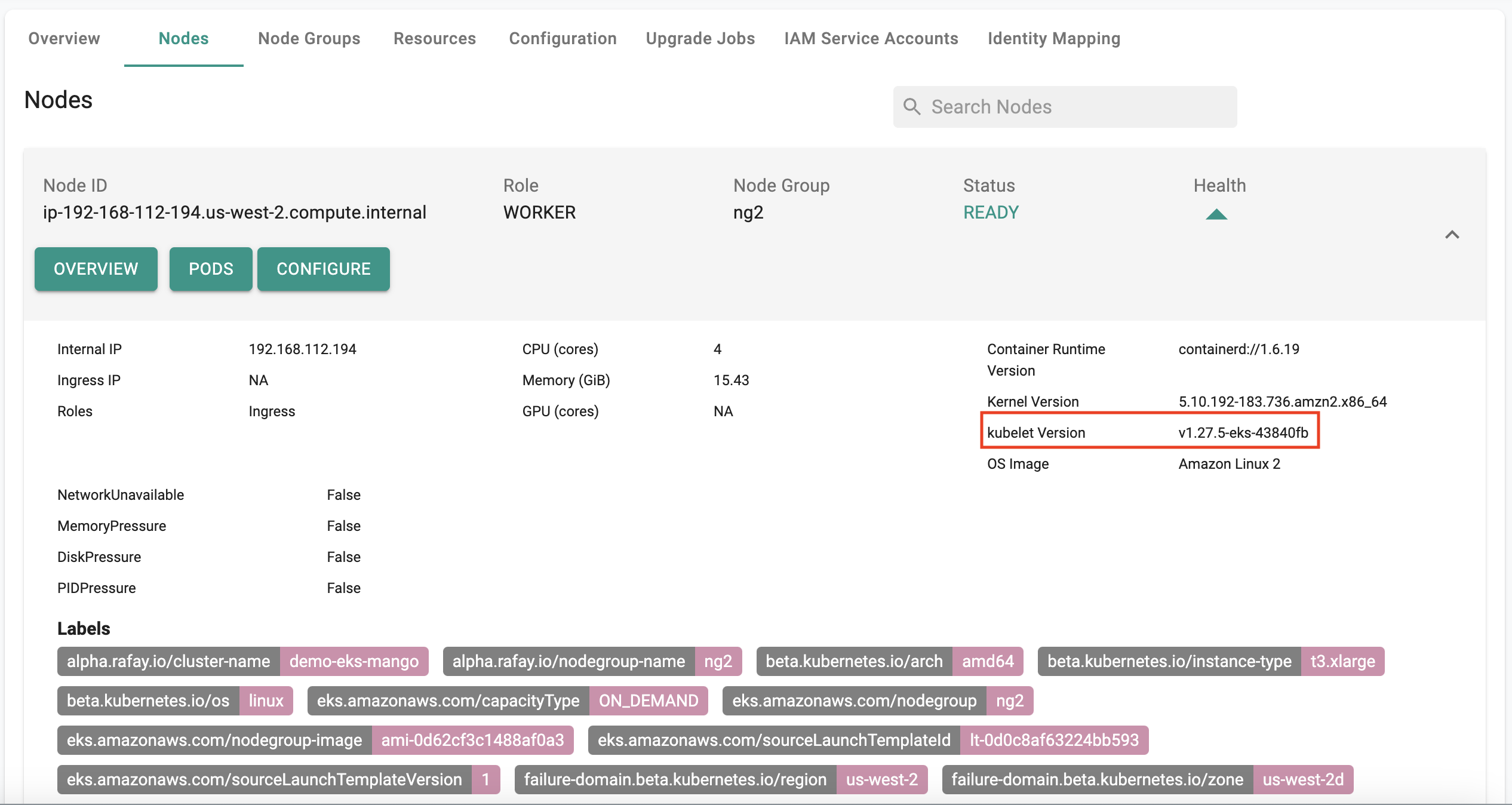Image resolution: width=1512 pixels, height=805 pixels.
Task: Click kubelet version v1.27.5-eks-43840fb
Action: pyautogui.click(x=1243, y=432)
